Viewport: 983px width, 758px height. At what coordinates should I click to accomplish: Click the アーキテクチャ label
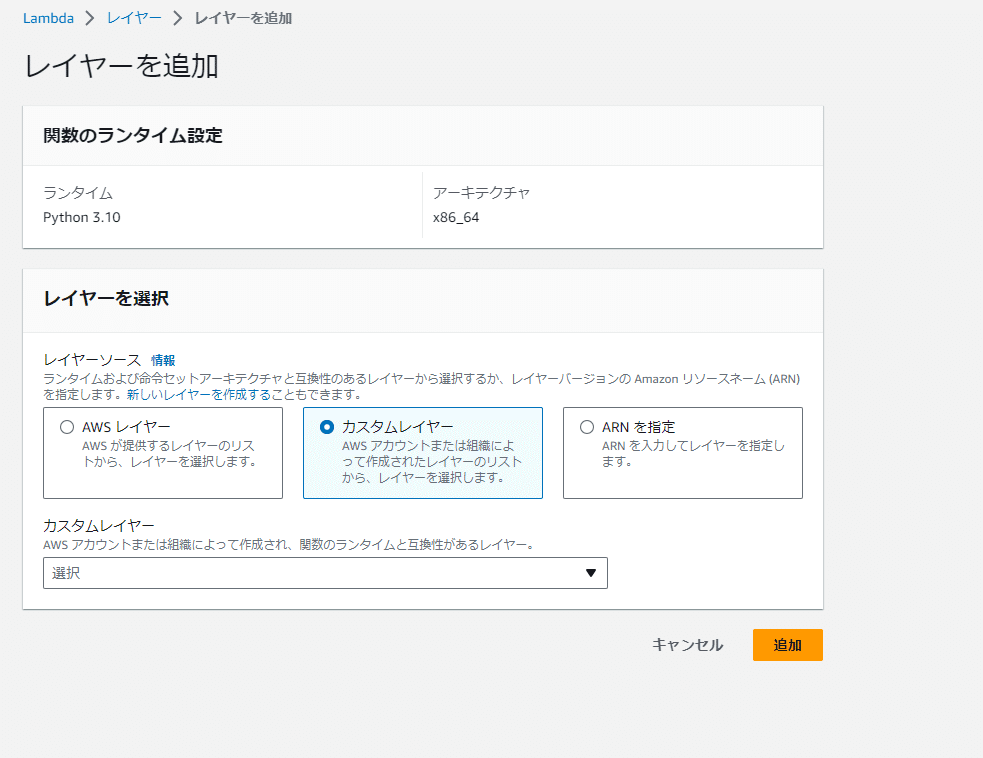click(481, 192)
